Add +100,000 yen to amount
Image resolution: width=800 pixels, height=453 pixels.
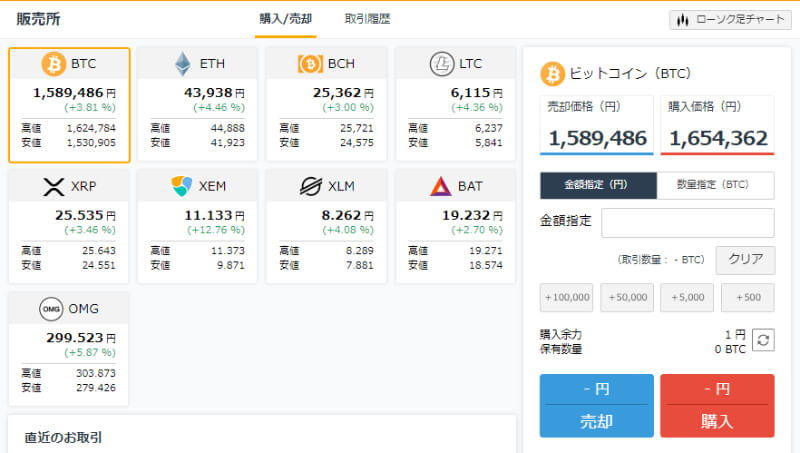(x=567, y=297)
